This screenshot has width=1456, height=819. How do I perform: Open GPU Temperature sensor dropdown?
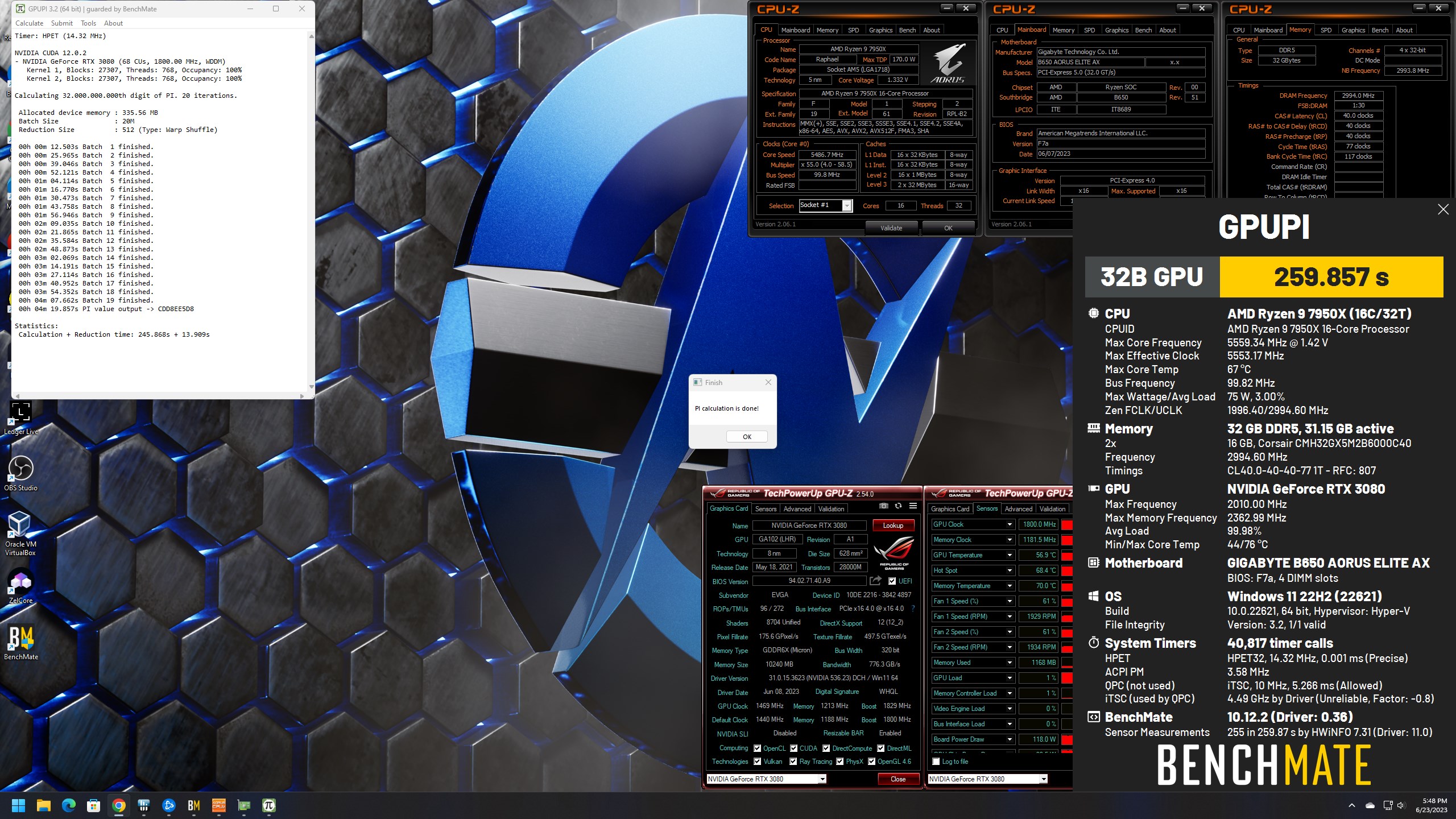1010,555
